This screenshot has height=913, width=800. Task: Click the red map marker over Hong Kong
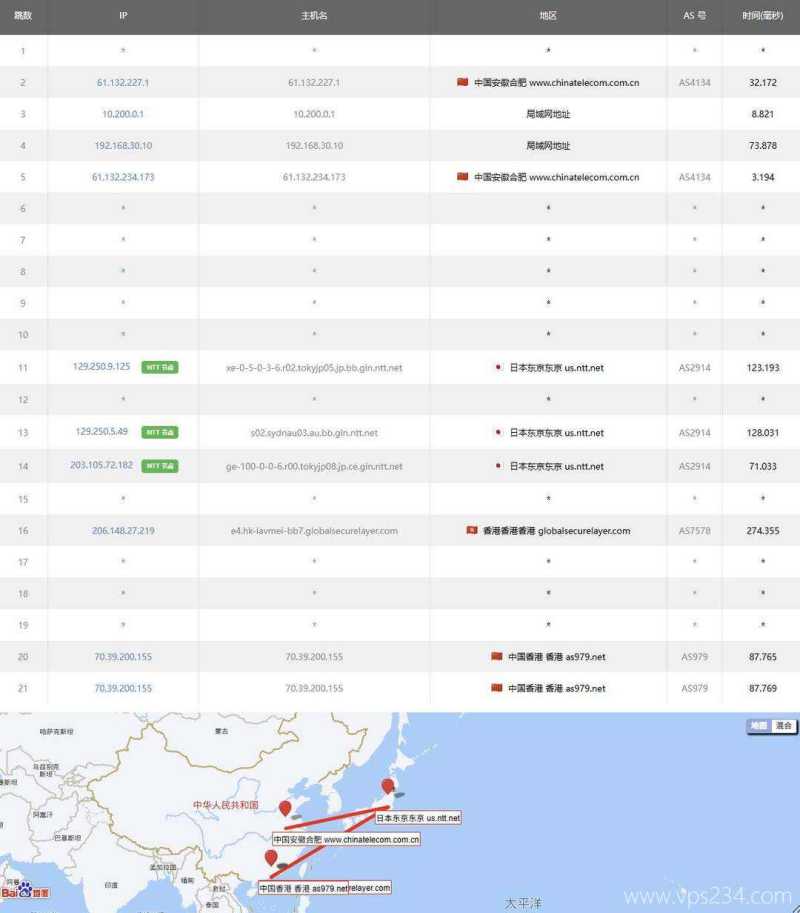[x=270, y=857]
